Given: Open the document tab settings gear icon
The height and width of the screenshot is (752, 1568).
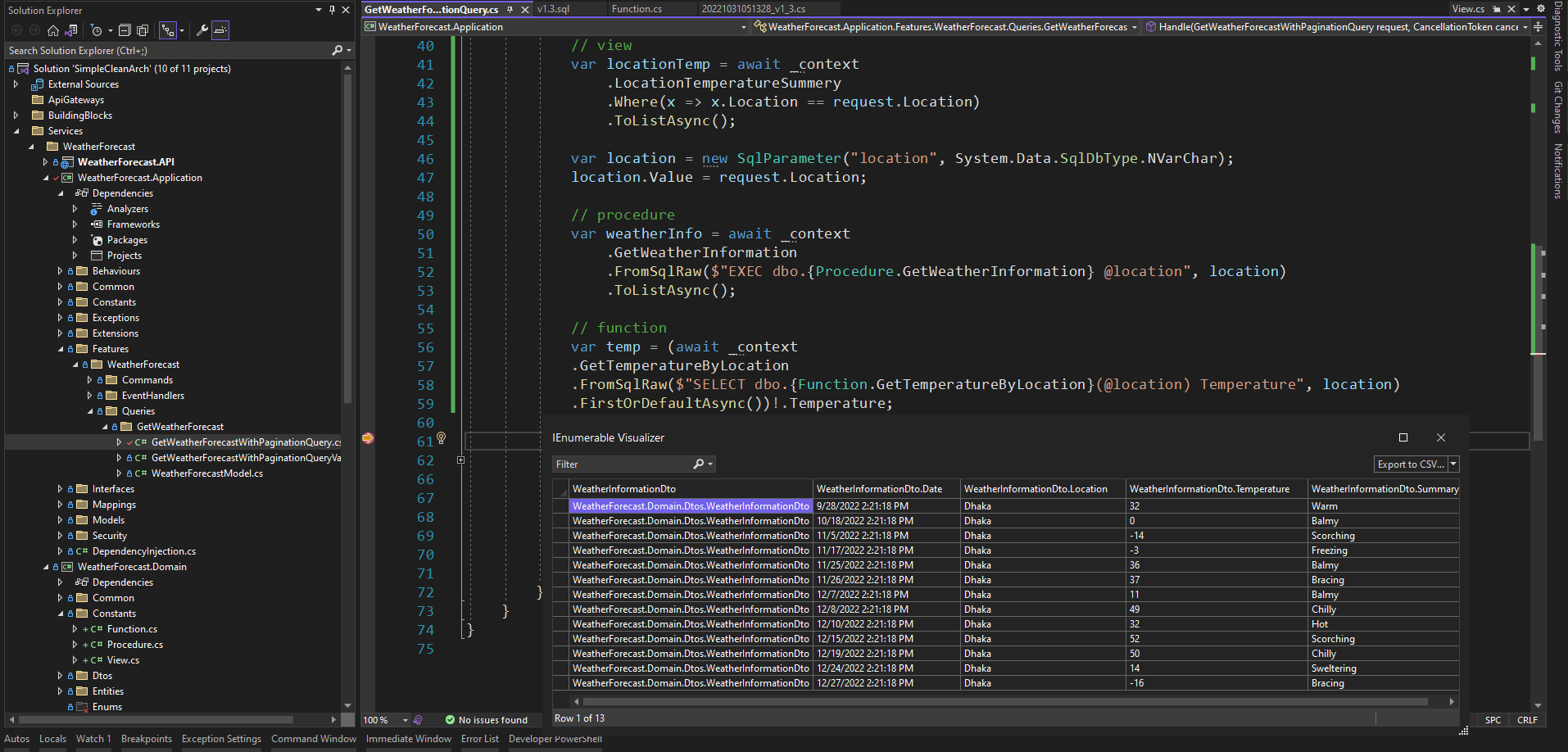Looking at the screenshot, I should (1540, 9).
